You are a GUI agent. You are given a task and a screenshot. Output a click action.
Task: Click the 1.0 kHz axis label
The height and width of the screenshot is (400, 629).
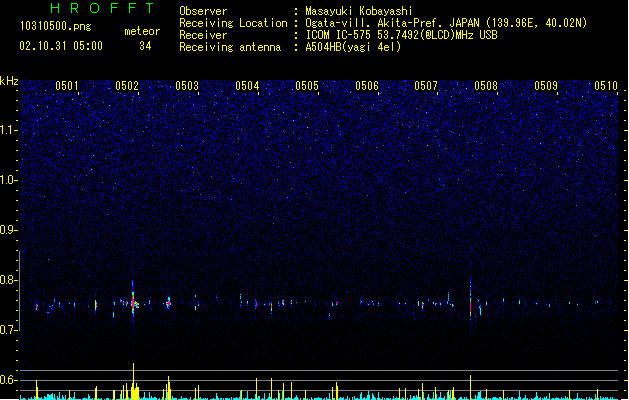click(9, 180)
